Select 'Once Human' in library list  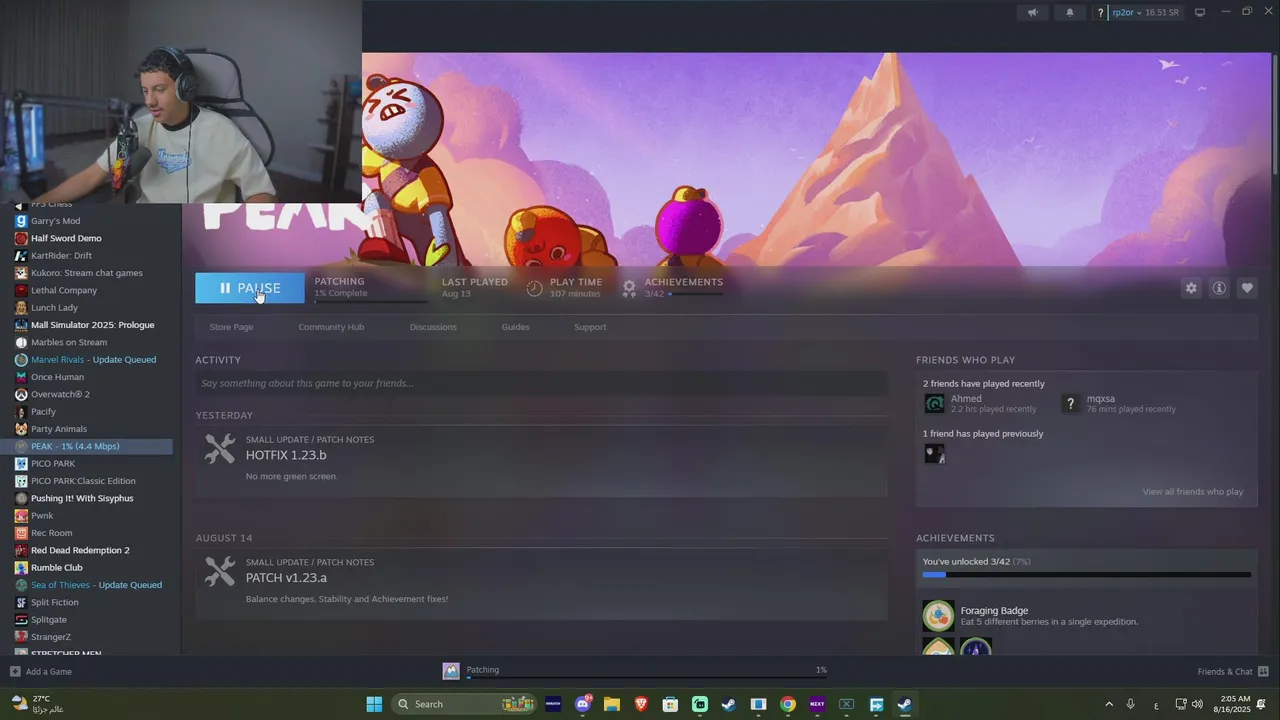[x=57, y=377]
